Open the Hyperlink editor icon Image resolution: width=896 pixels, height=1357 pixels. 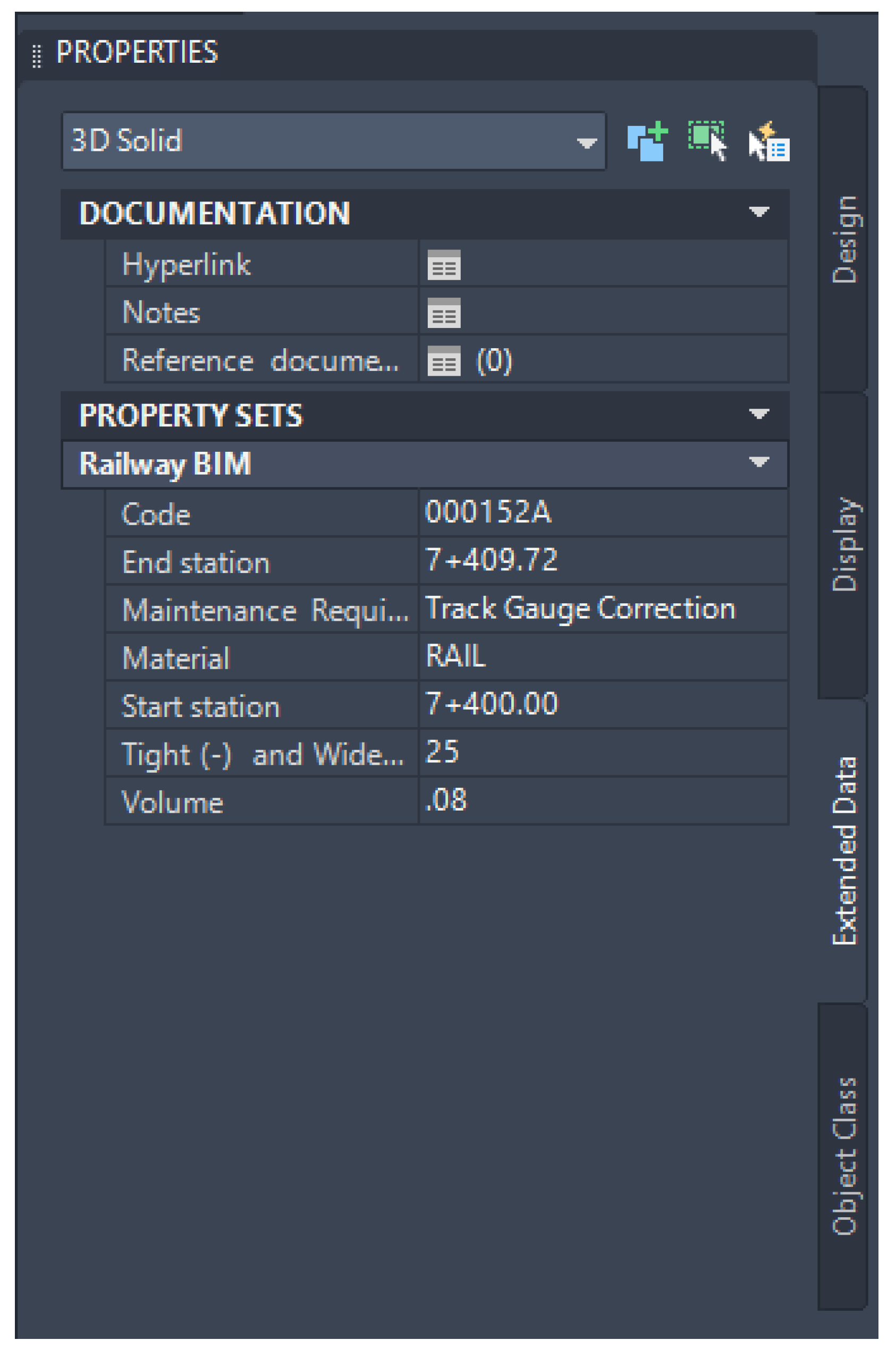tap(444, 265)
